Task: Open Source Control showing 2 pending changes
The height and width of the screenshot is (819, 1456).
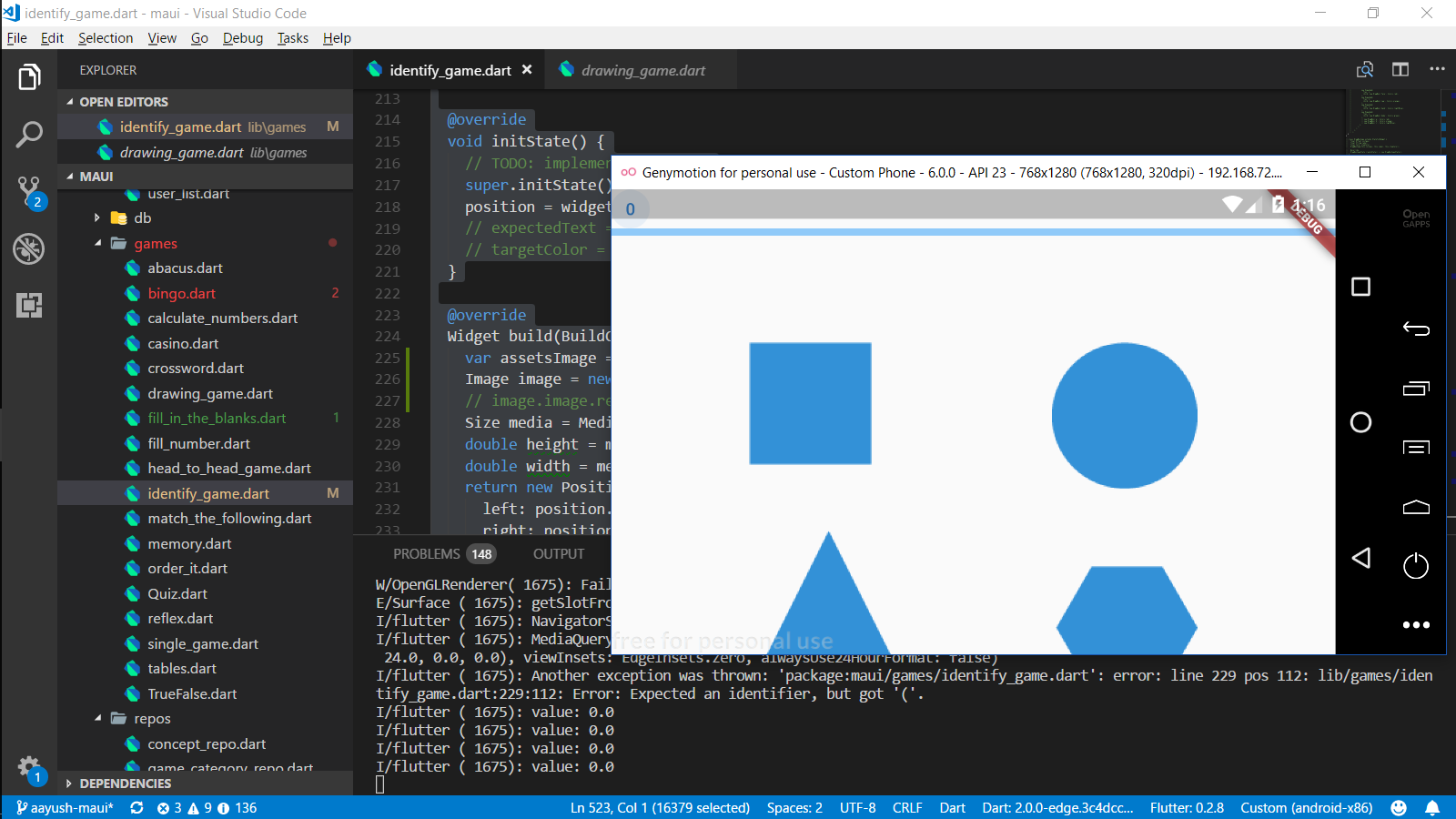Action: coord(28,191)
